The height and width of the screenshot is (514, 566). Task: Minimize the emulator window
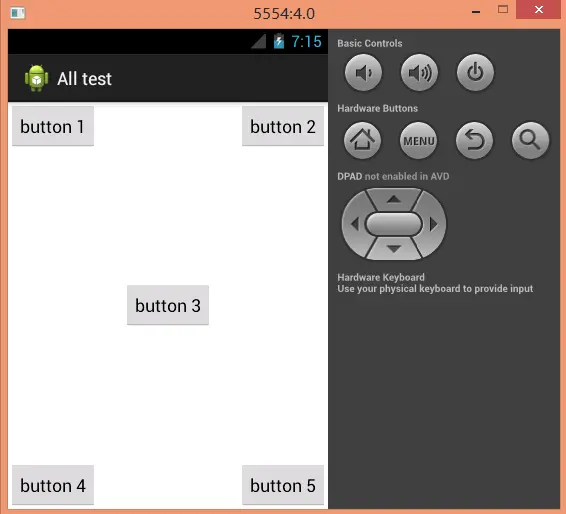tap(476, 11)
